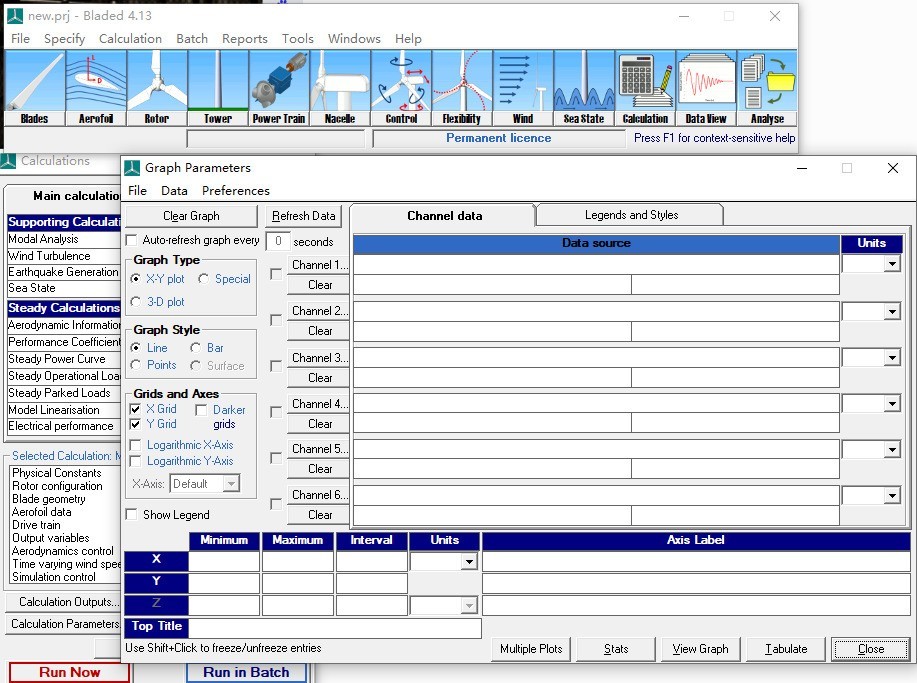Click the Refresh Data button
Screen dimensions: 917x683
(x=304, y=216)
